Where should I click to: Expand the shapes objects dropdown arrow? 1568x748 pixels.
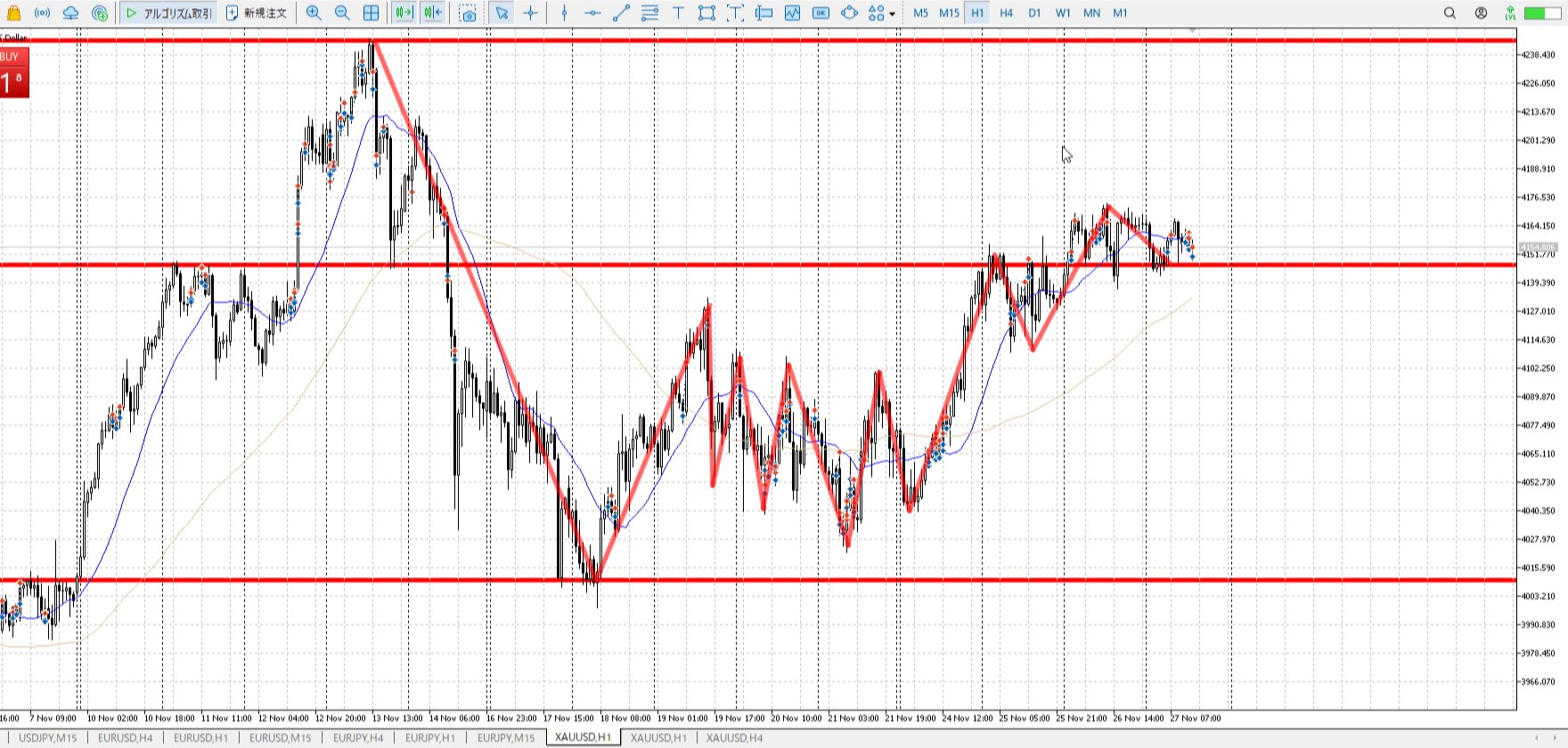pos(892,13)
